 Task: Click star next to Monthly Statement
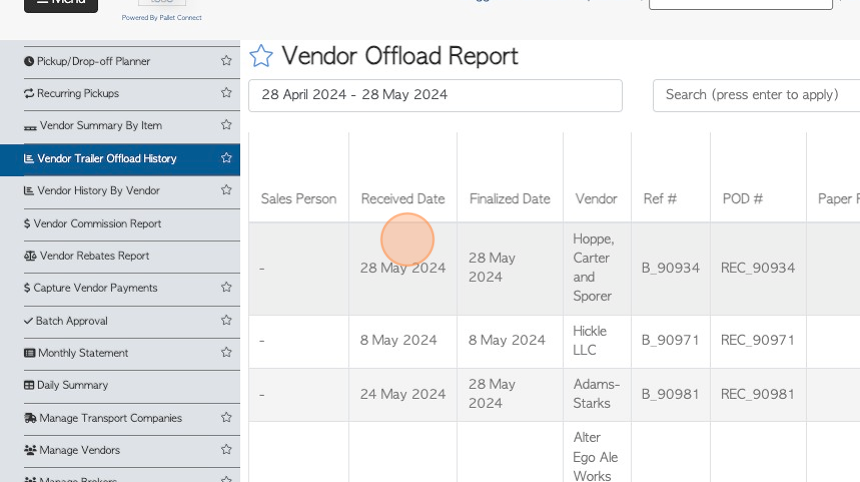click(226, 353)
